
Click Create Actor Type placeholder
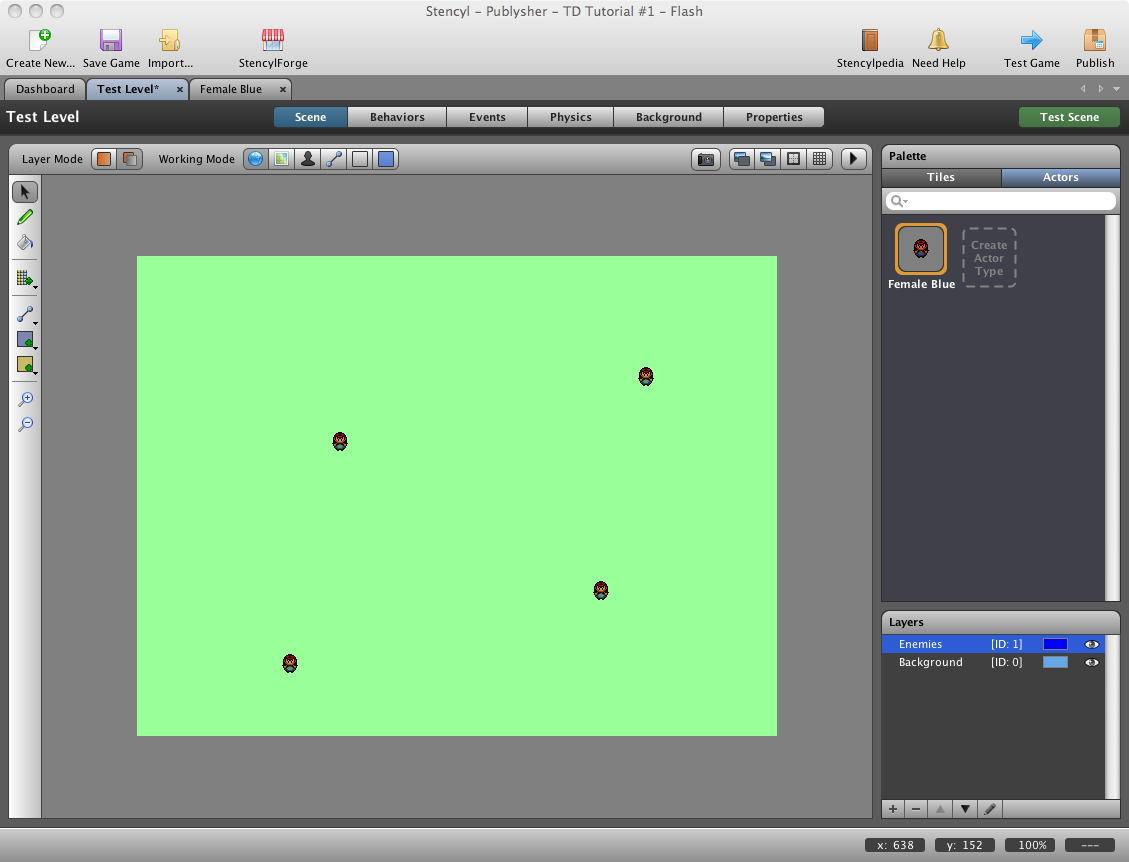tap(989, 258)
